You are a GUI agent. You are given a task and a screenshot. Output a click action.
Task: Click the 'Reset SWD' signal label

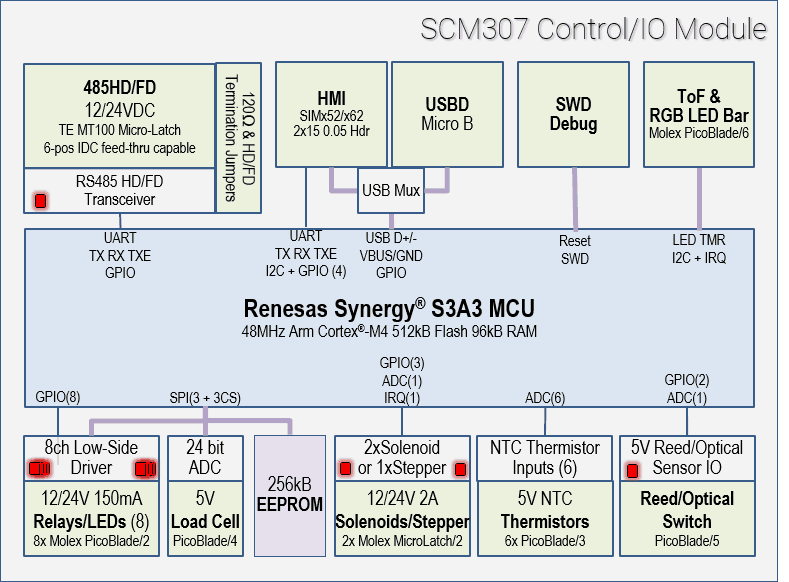tap(575, 250)
